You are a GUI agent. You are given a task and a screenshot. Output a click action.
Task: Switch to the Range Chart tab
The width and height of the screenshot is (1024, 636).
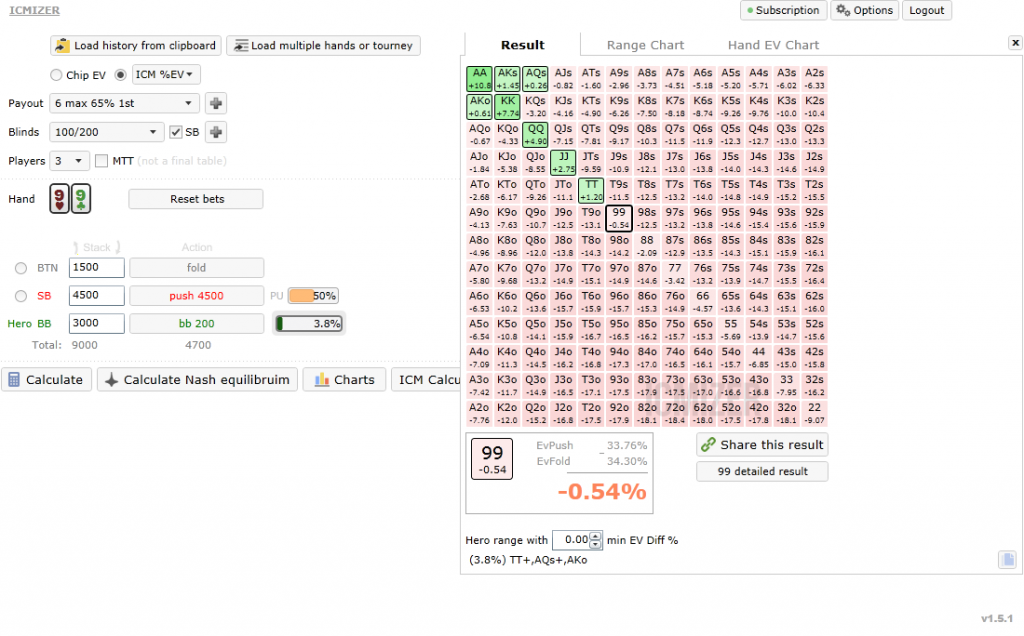(645, 45)
